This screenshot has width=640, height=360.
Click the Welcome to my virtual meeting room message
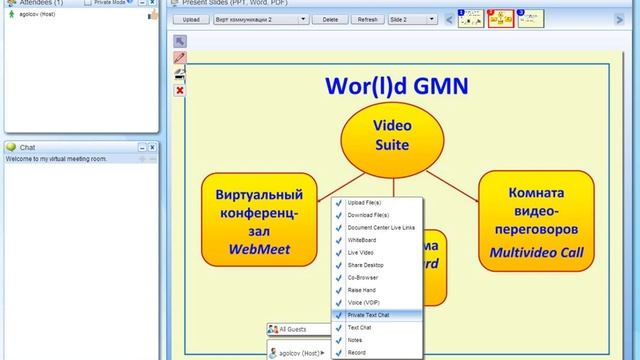pos(56,159)
